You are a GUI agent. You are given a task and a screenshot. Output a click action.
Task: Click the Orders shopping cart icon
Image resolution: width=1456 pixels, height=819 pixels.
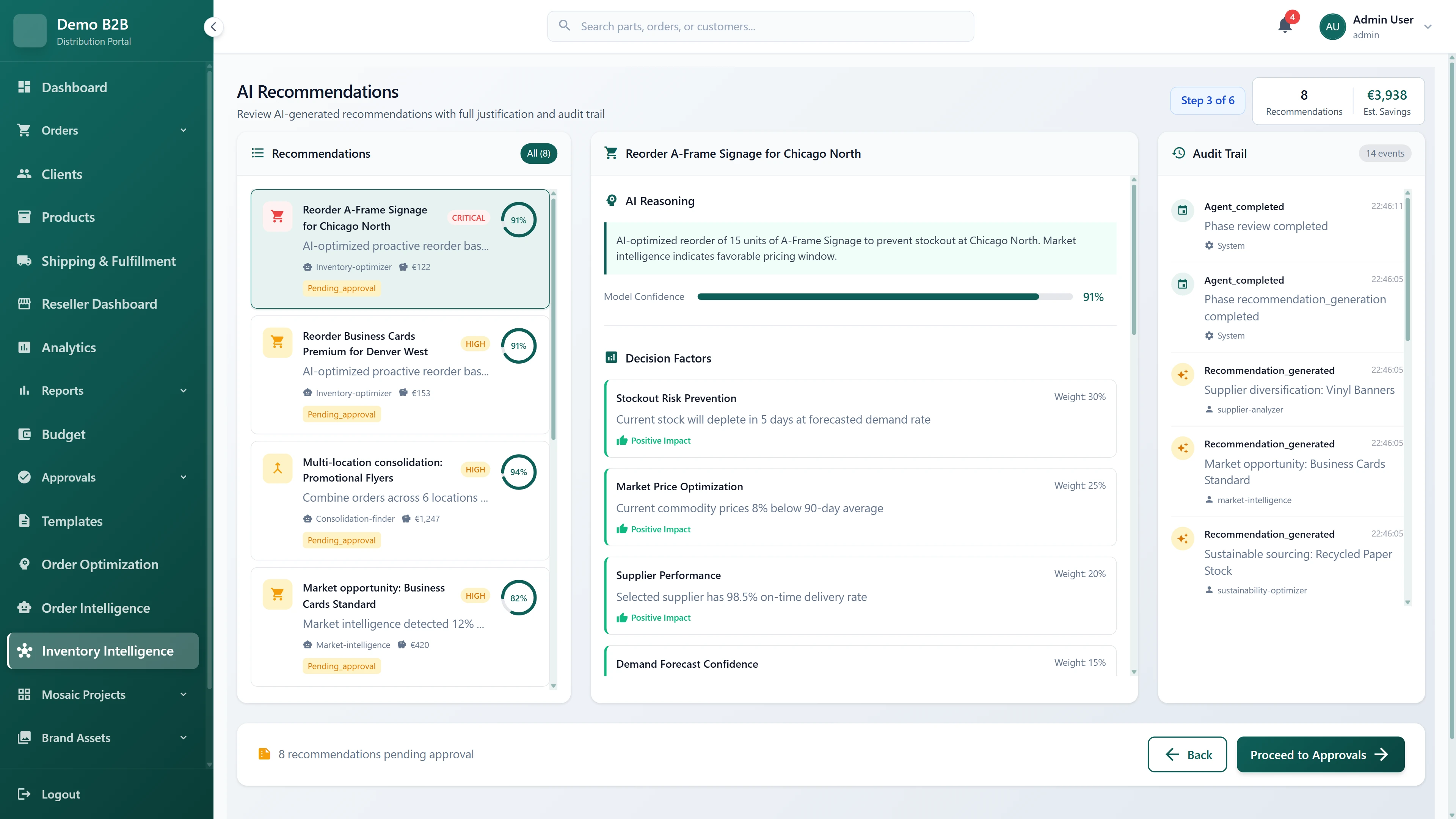tap(25, 130)
